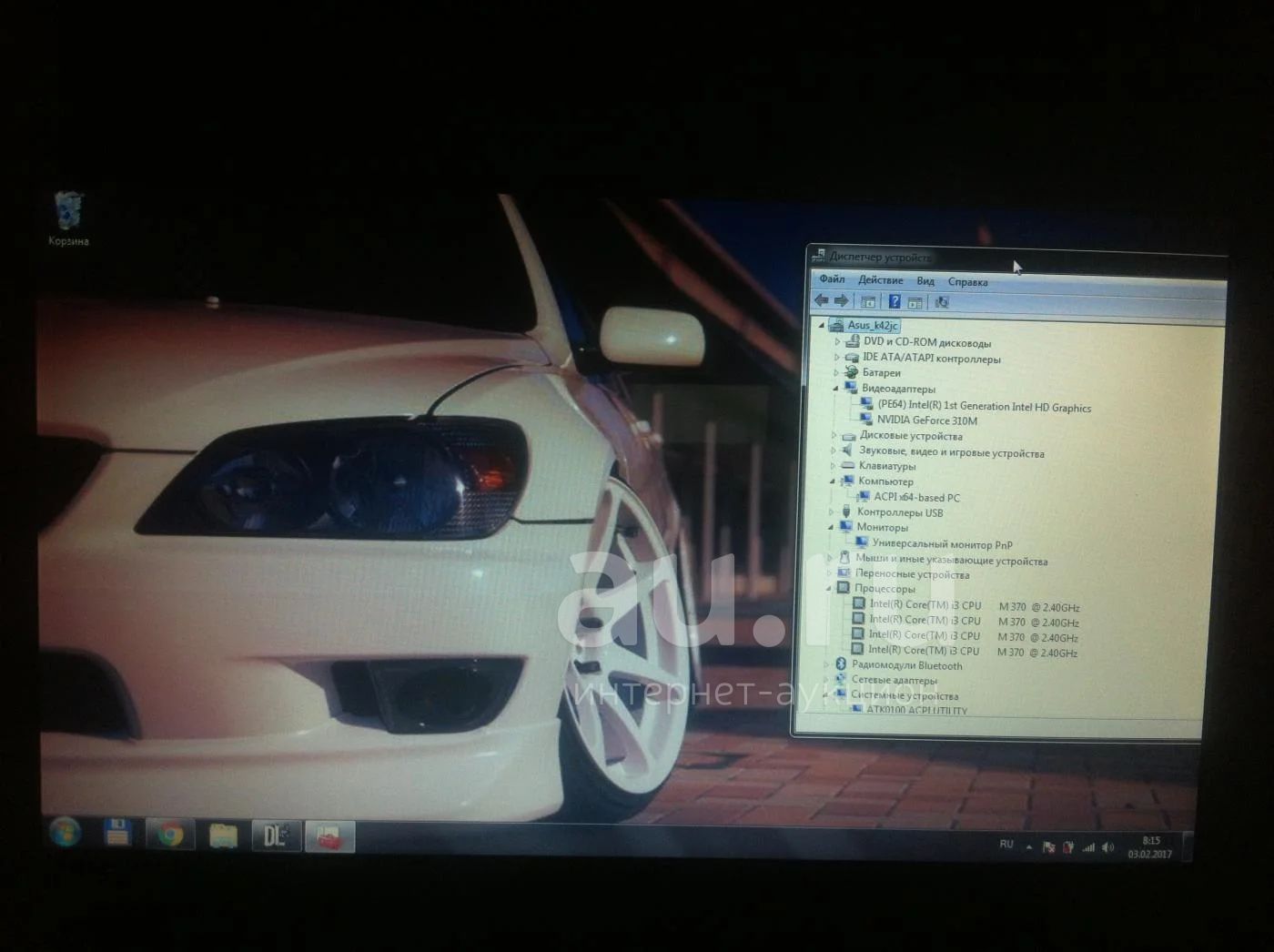Click the Back arrow in Device Manager toolbar
Screen dimensions: 1274x952
pos(822,300)
